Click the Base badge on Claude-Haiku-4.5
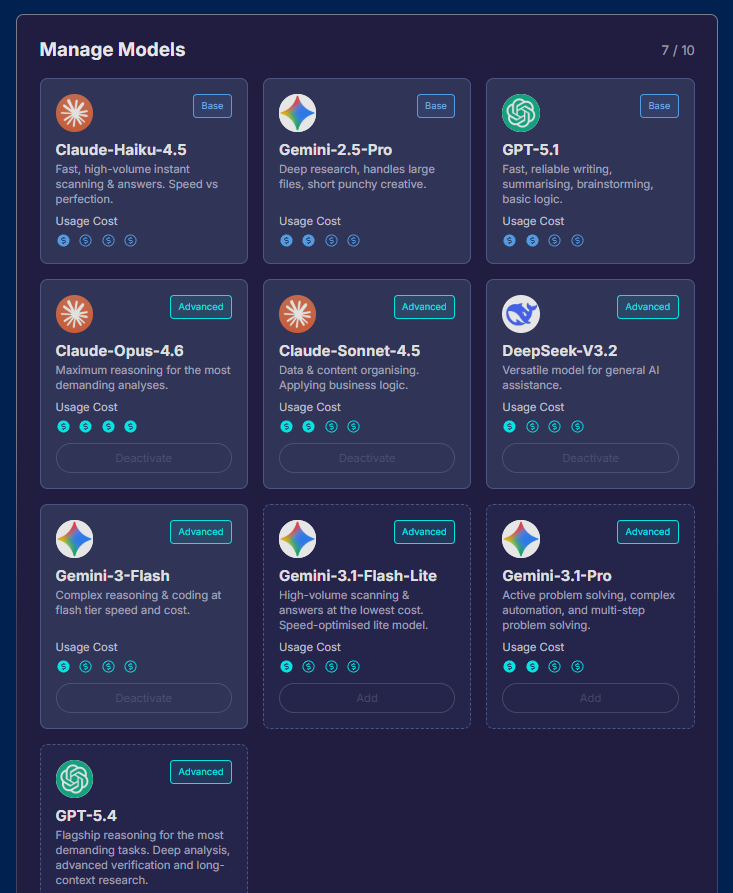 [212, 106]
